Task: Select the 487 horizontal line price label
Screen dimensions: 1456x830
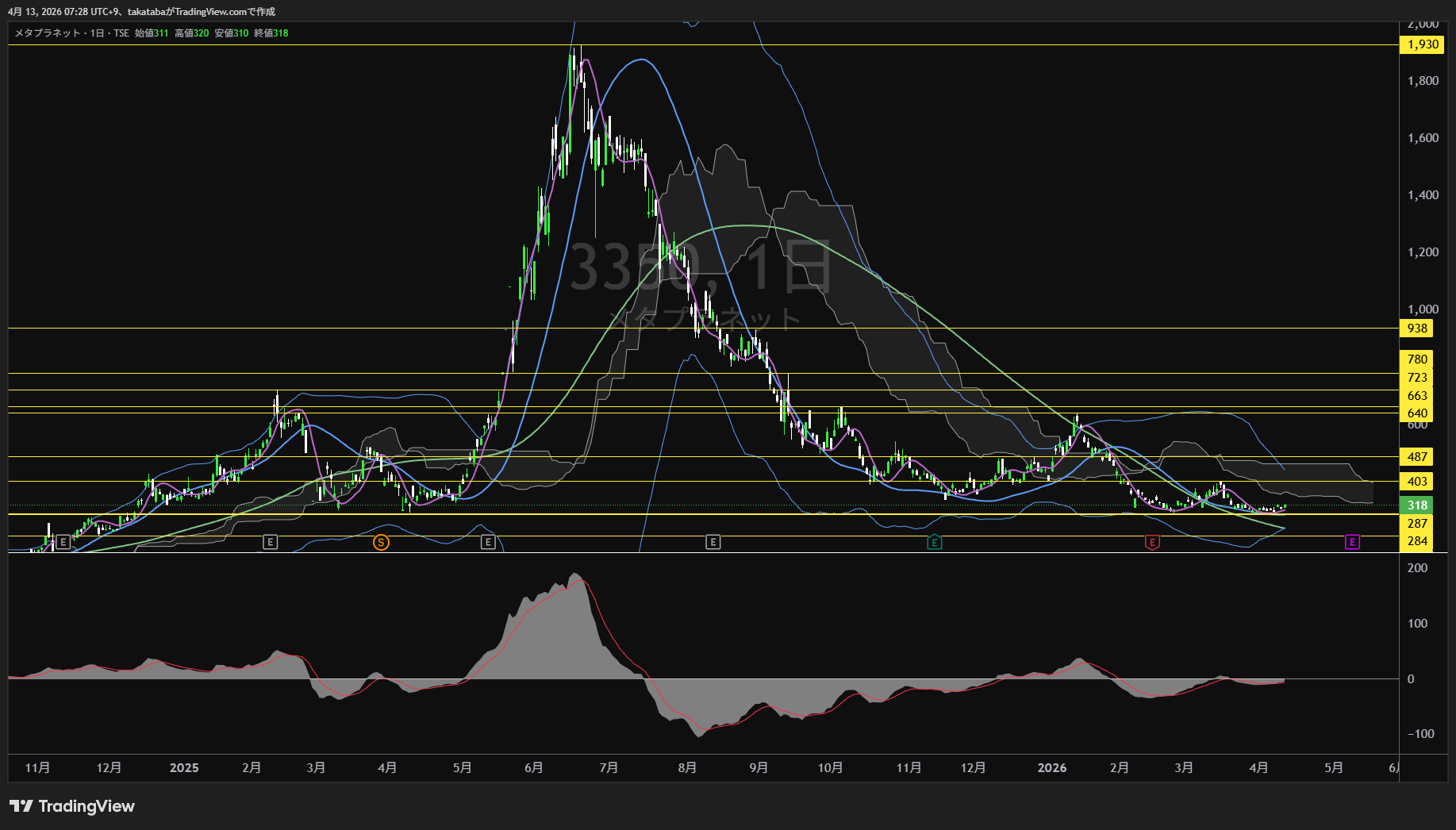Action: 1417,457
